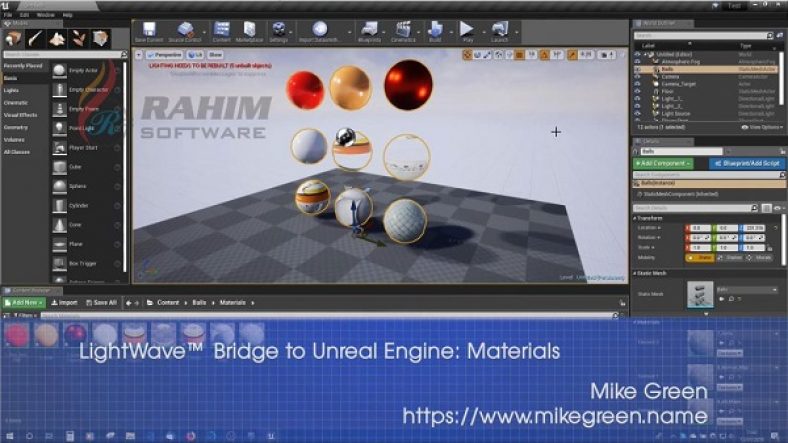The width and height of the screenshot is (788, 443).
Task: Click the Build toolbar icon
Action: 435,32
